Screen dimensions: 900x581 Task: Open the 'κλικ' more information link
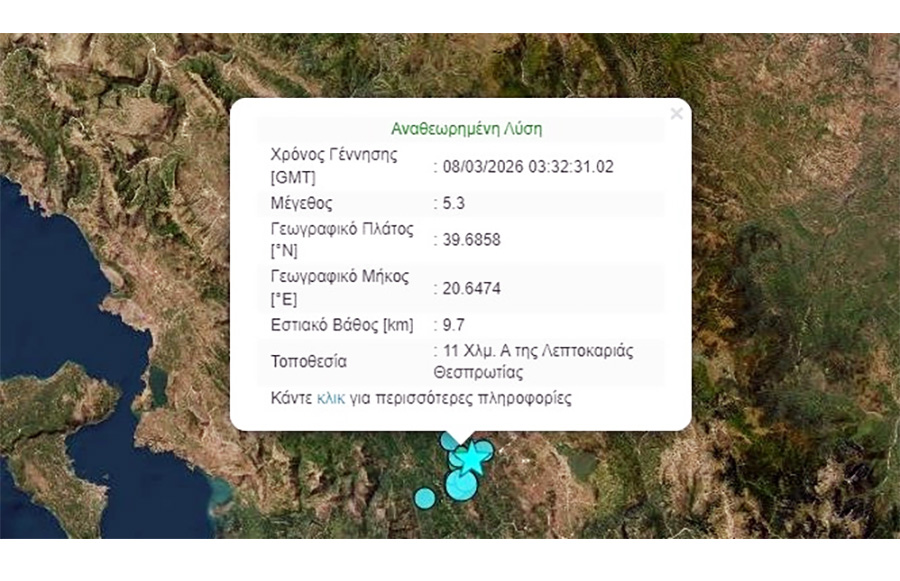tap(330, 398)
